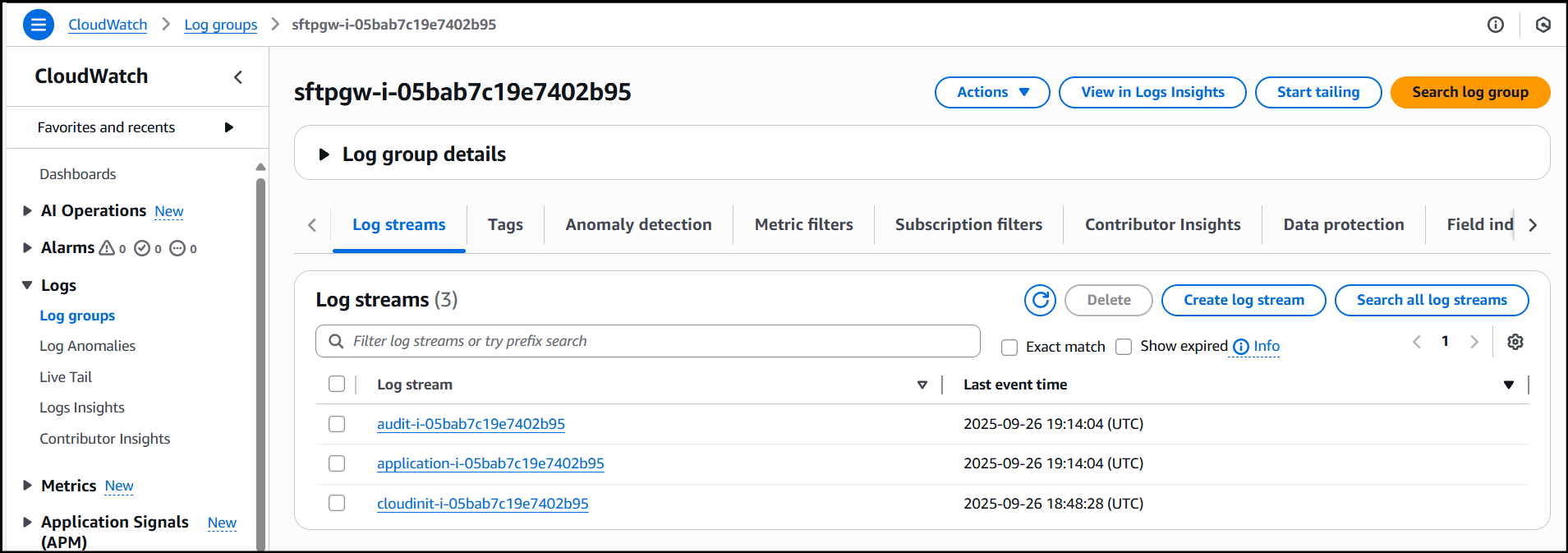Click the hexagon settings icon top right
This screenshot has height=553, width=1568.
pyautogui.click(x=1543, y=25)
